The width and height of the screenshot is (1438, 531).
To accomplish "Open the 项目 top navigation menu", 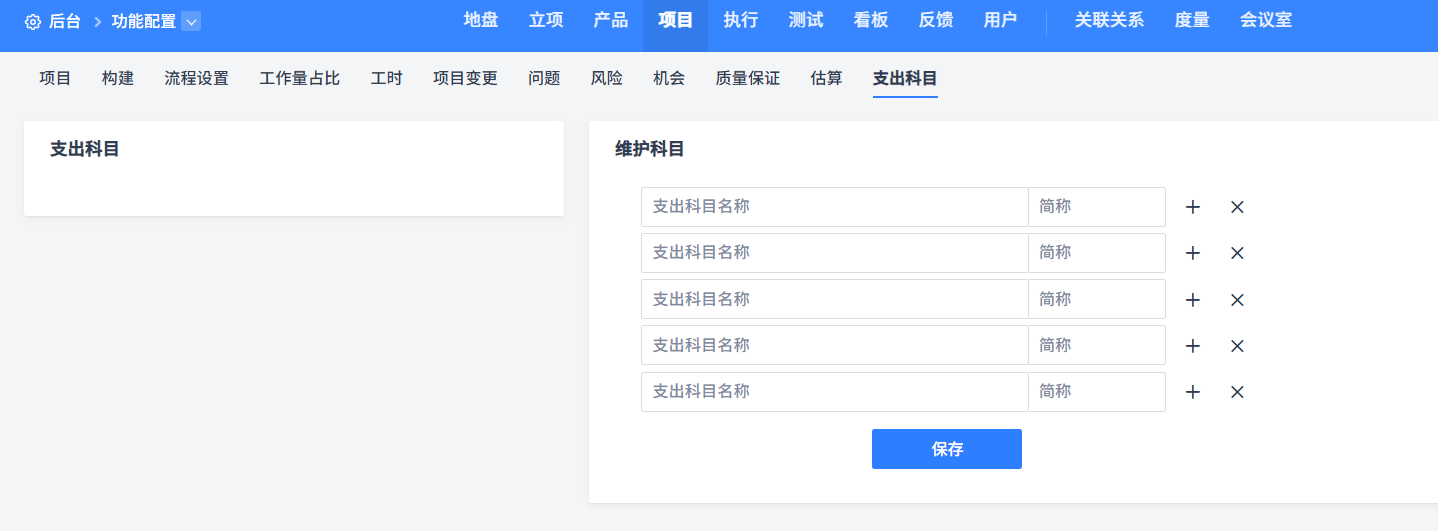I will (675, 20).
